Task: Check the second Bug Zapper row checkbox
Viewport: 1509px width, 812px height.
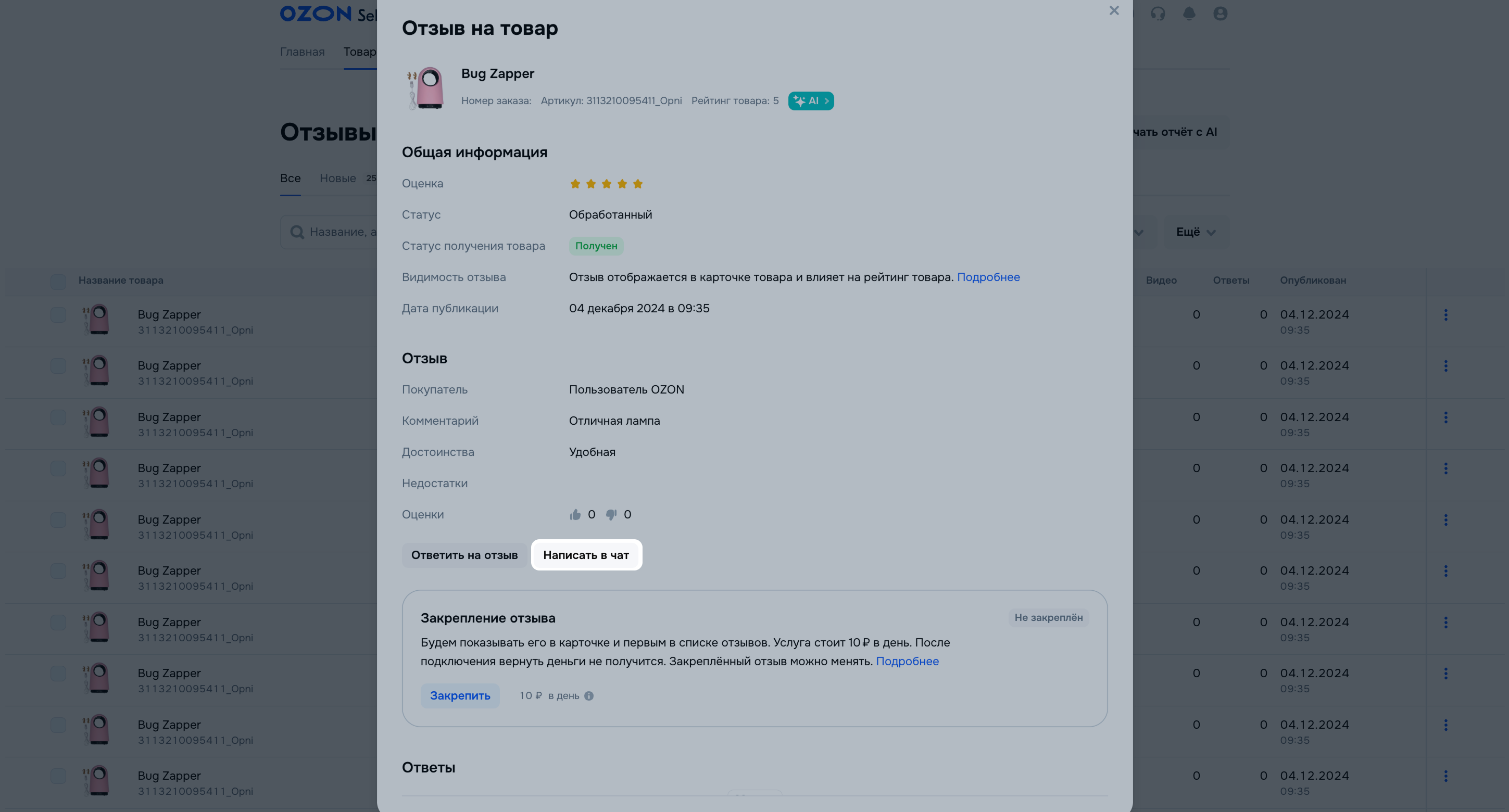Action: coord(58,366)
